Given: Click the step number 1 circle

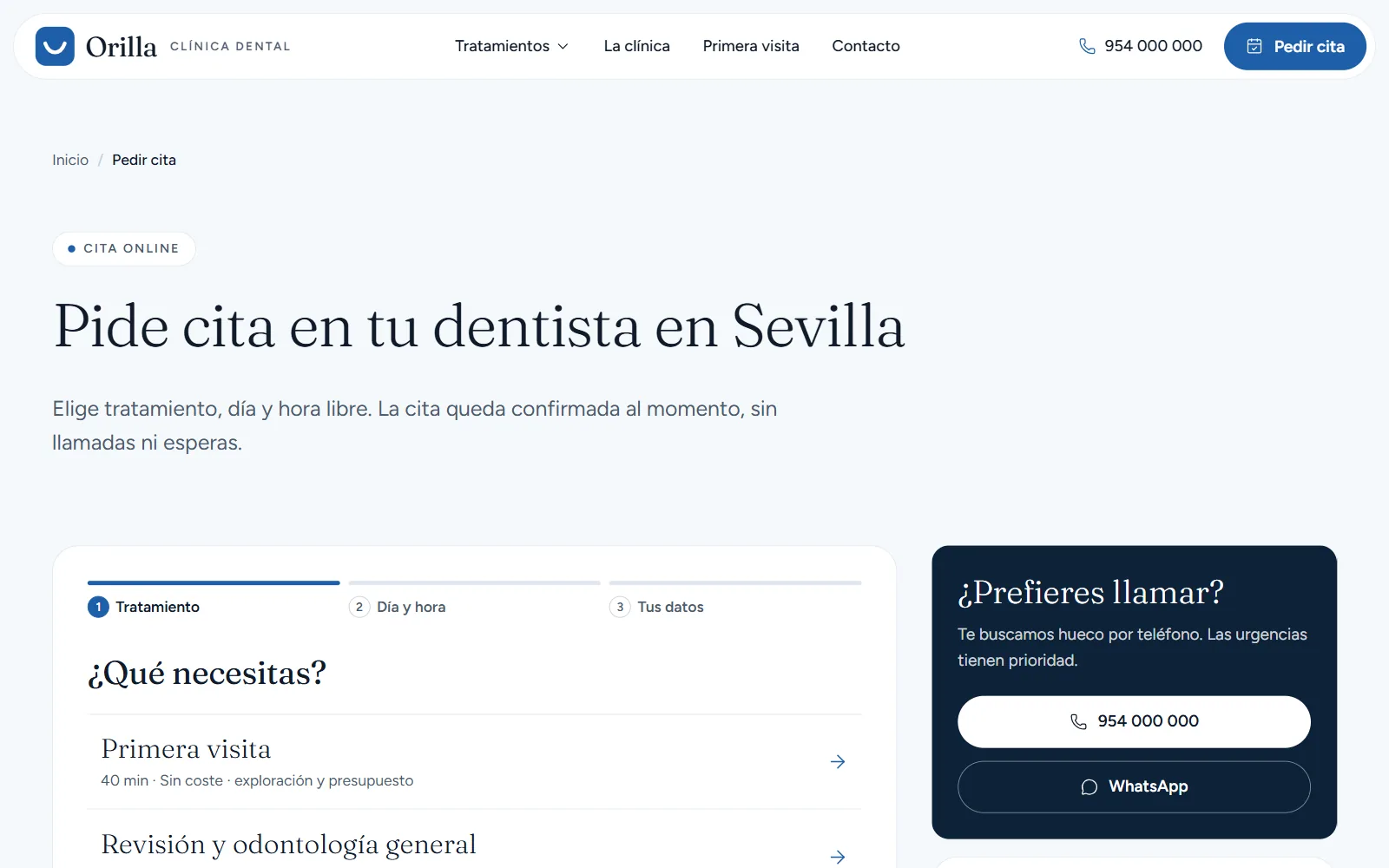Looking at the screenshot, I should pyautogui.click(x=98, y=607).
